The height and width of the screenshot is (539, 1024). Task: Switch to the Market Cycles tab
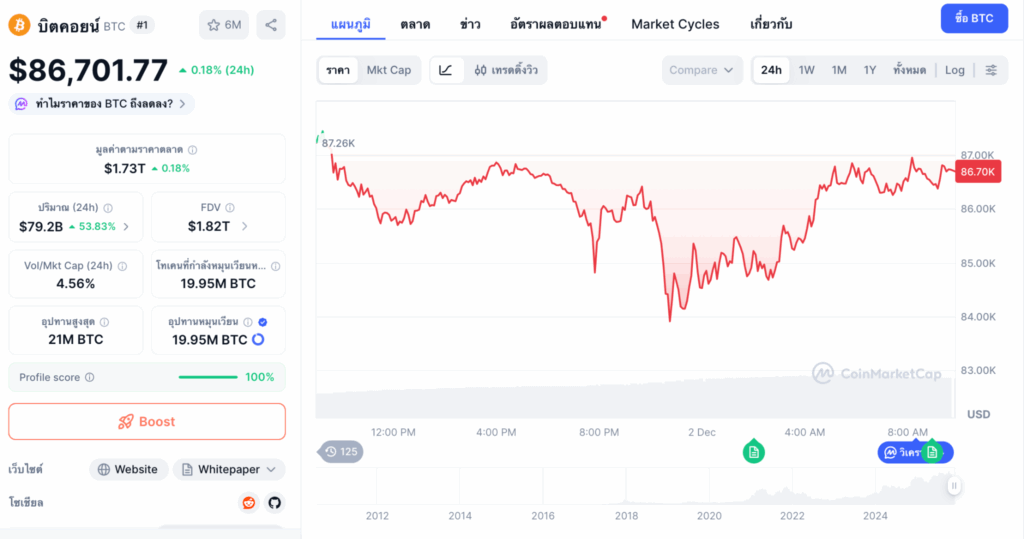(x=675, y=24)
